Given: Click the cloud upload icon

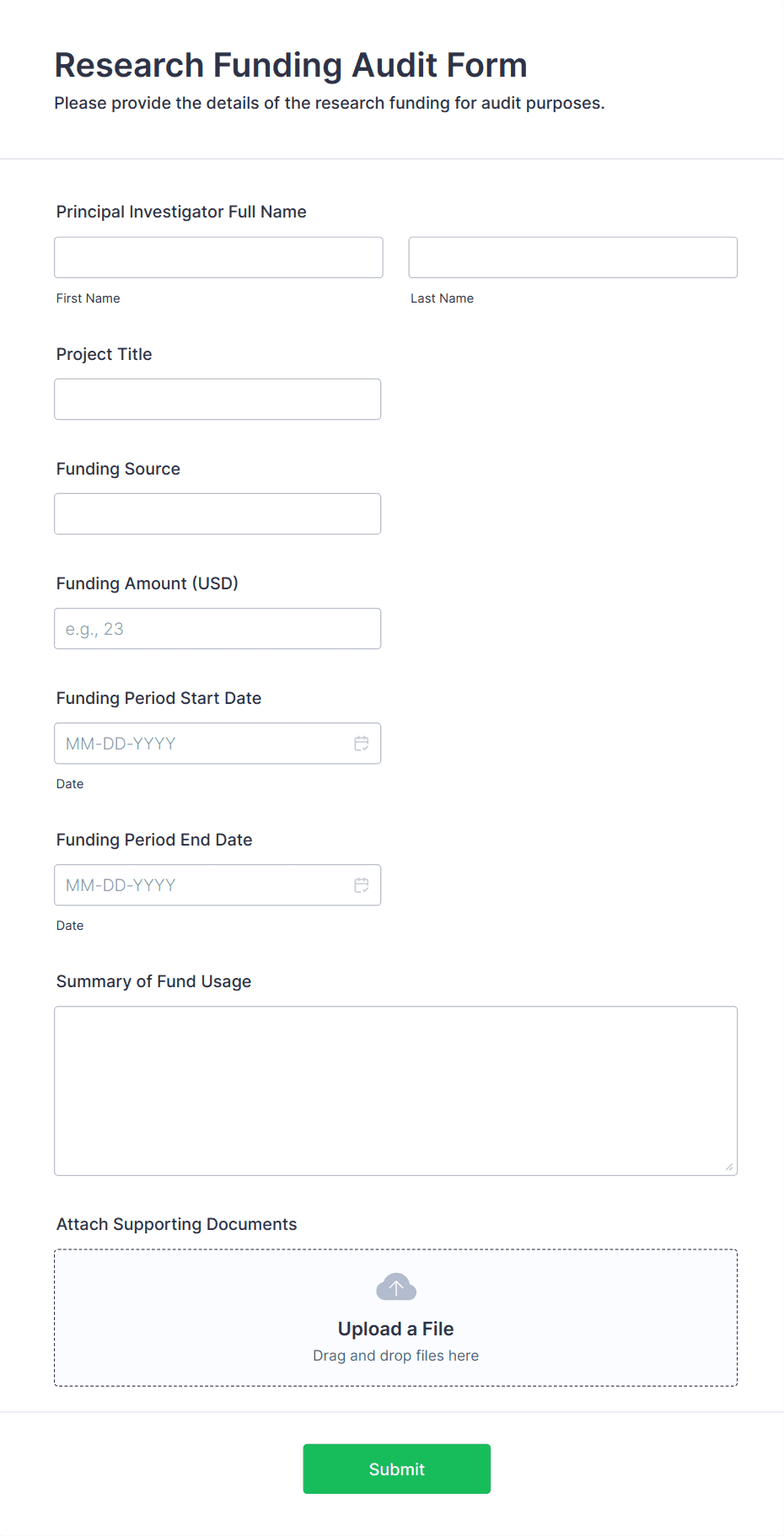Looking at the screenshot, I should [x=396, y=1287].
